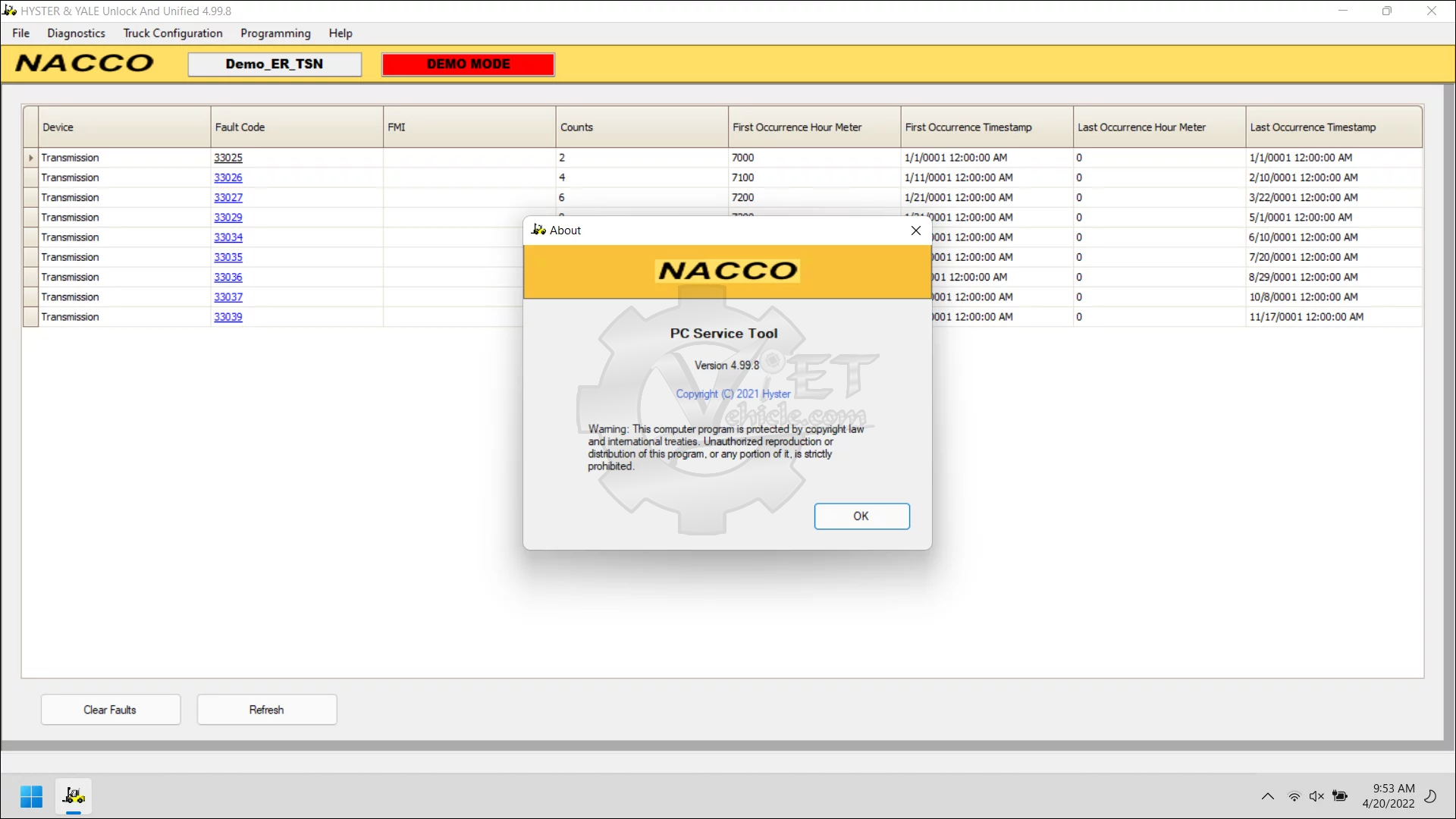Select row arrow for fault 33025
1456x819 pixels.
coord(31,158)
